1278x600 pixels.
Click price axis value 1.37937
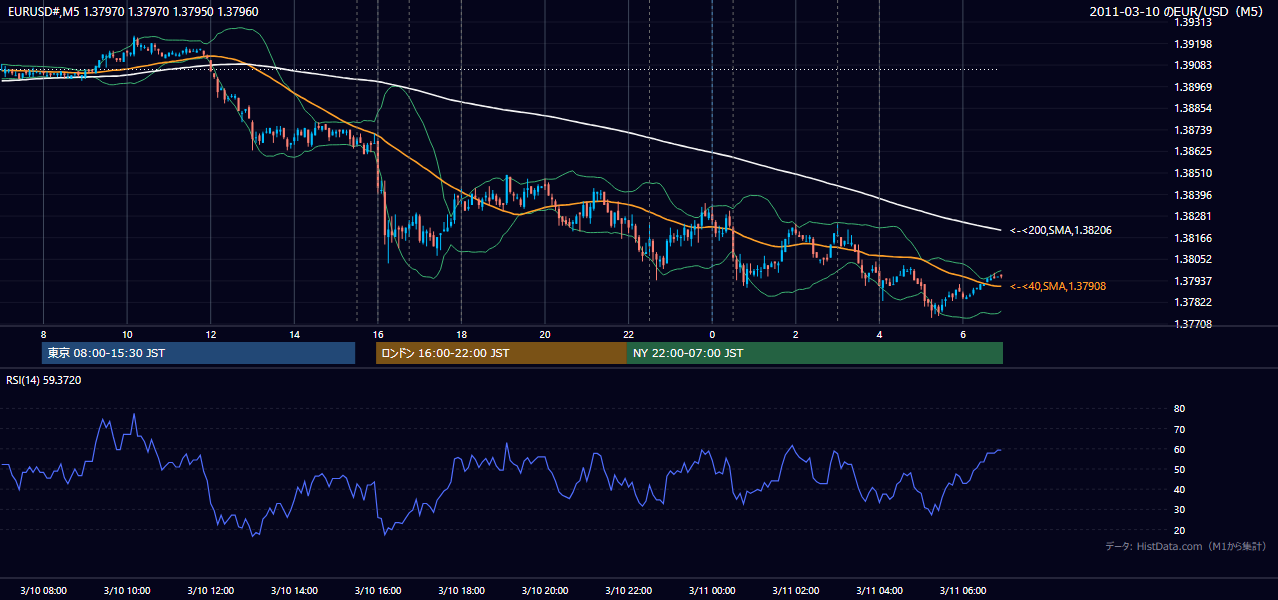pos(1193,281)
